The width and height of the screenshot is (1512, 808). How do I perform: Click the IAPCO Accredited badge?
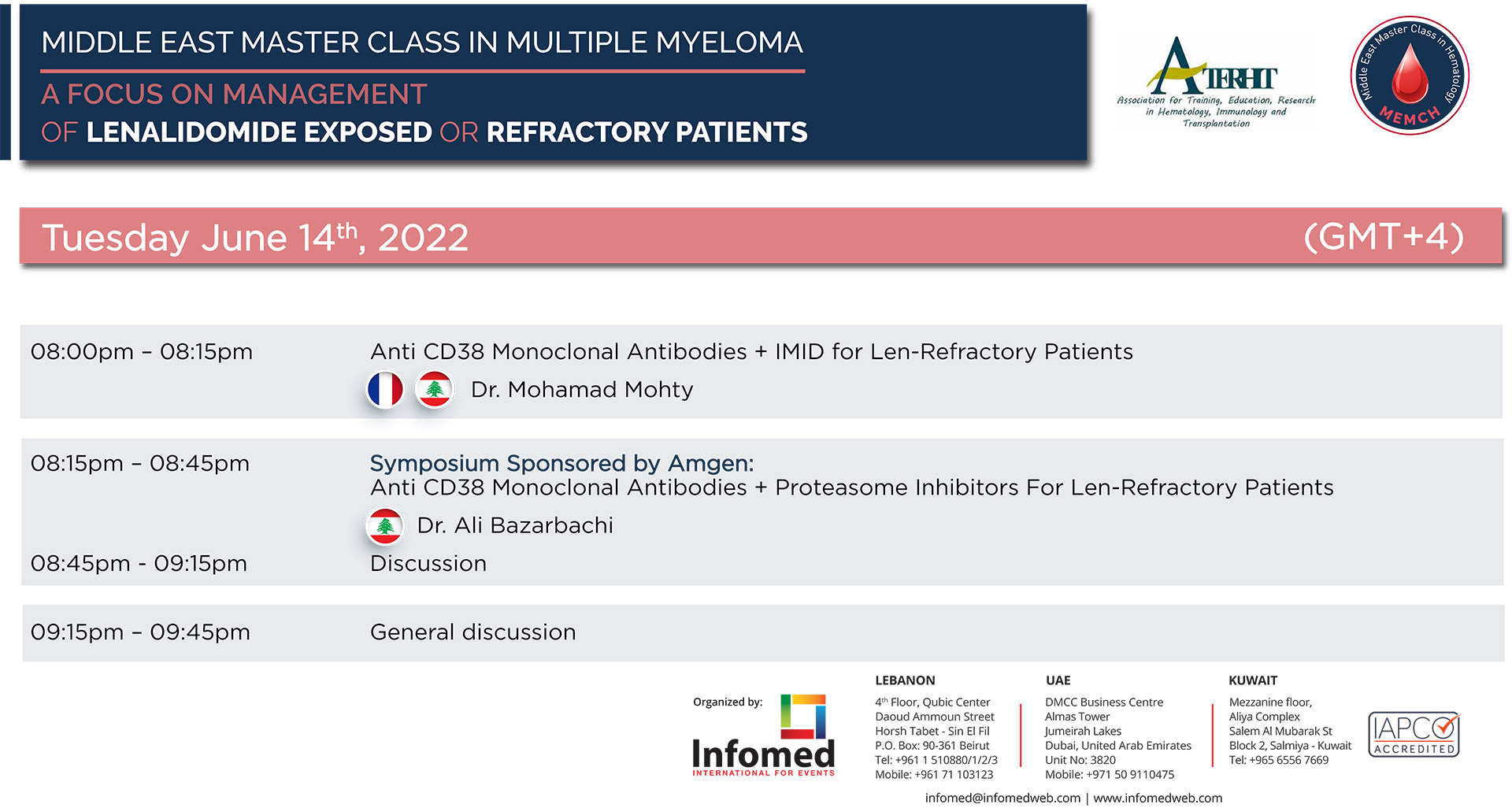[x=1414, y=734]
